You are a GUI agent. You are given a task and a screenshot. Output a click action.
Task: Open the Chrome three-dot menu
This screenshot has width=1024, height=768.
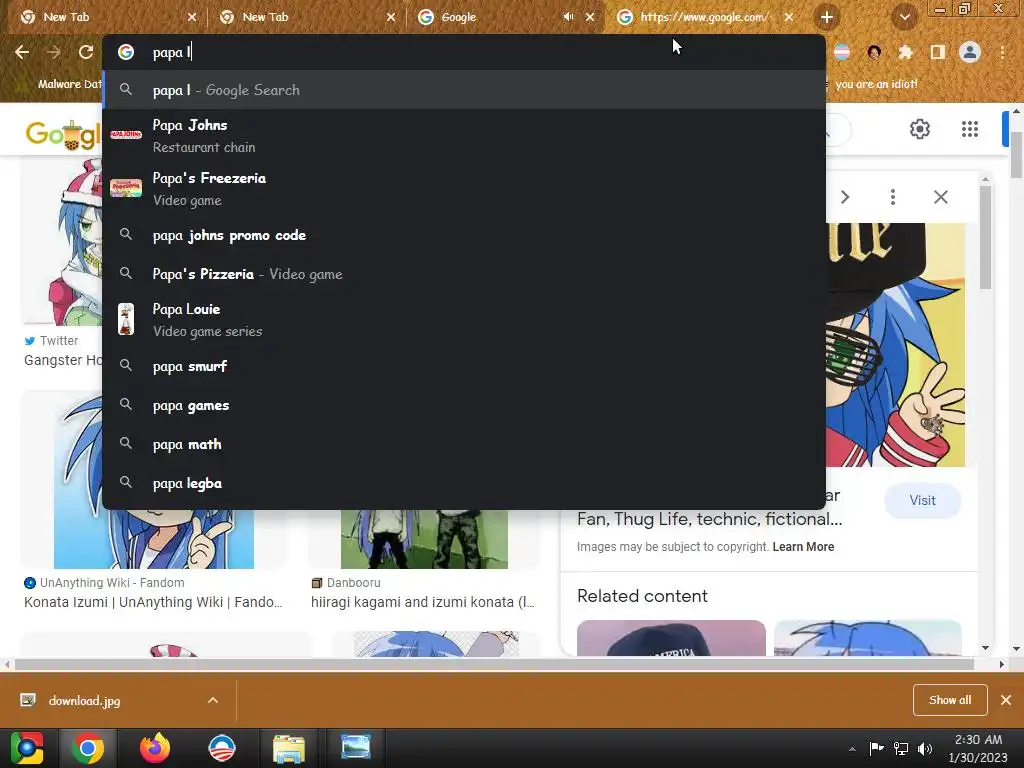coord(1002,52)
